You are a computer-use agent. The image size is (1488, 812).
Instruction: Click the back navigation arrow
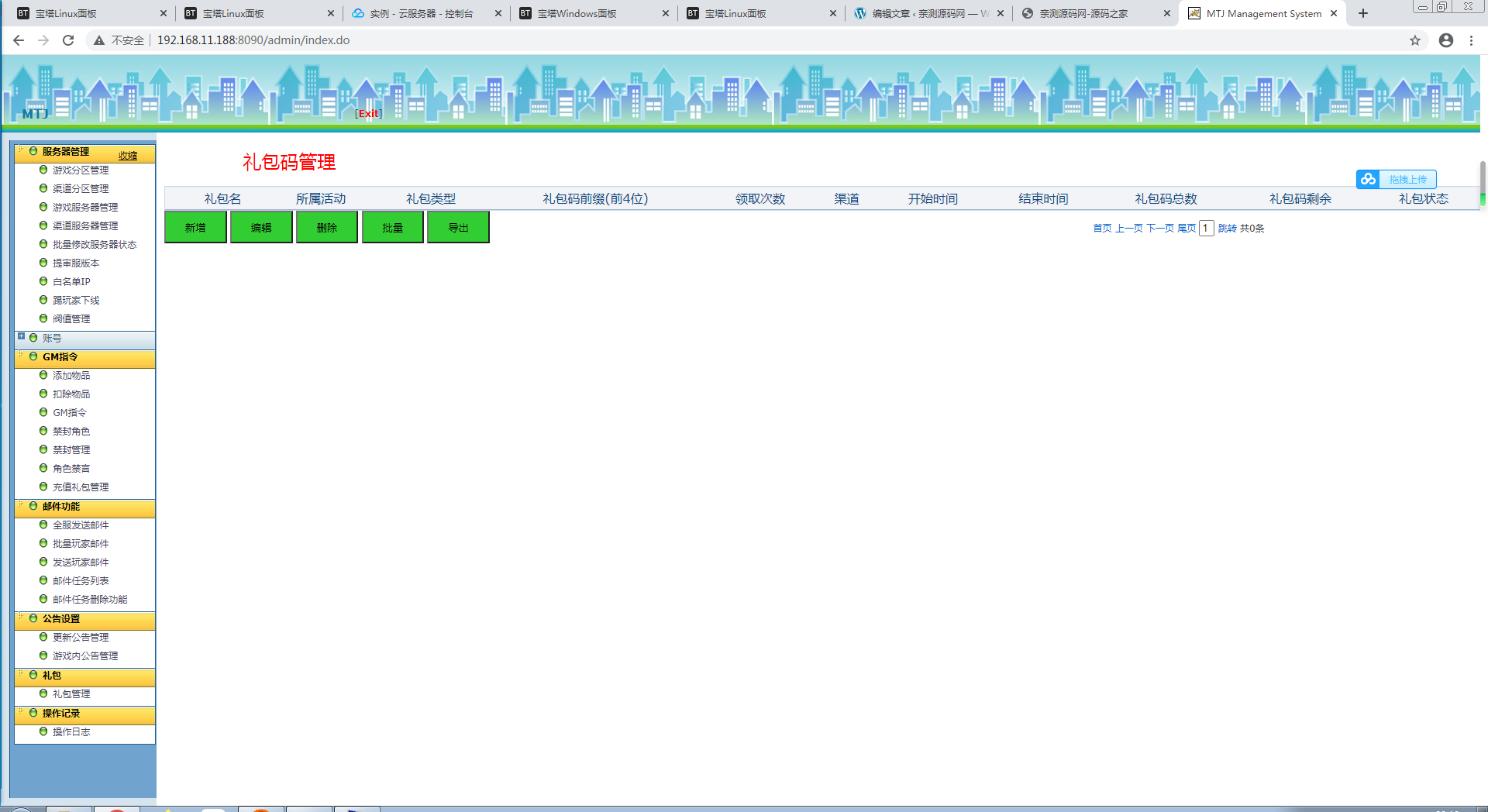pyautogui.click(x=19, y=40)
